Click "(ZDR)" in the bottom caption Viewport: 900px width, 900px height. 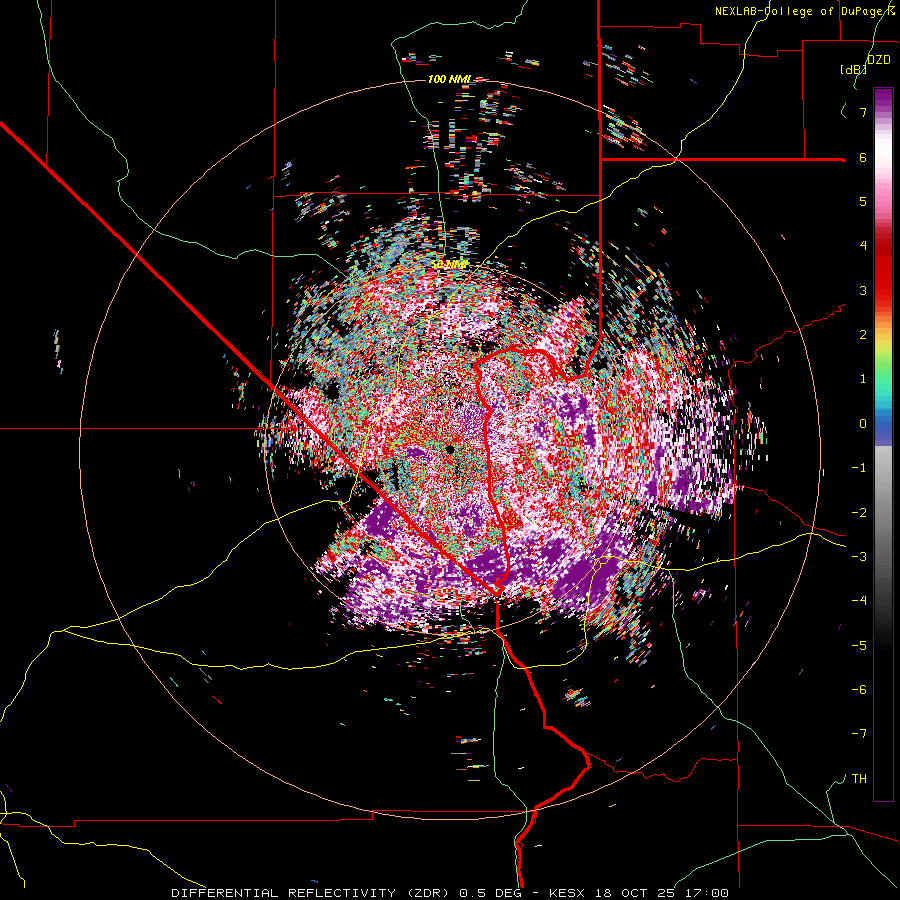click(427, 893)
